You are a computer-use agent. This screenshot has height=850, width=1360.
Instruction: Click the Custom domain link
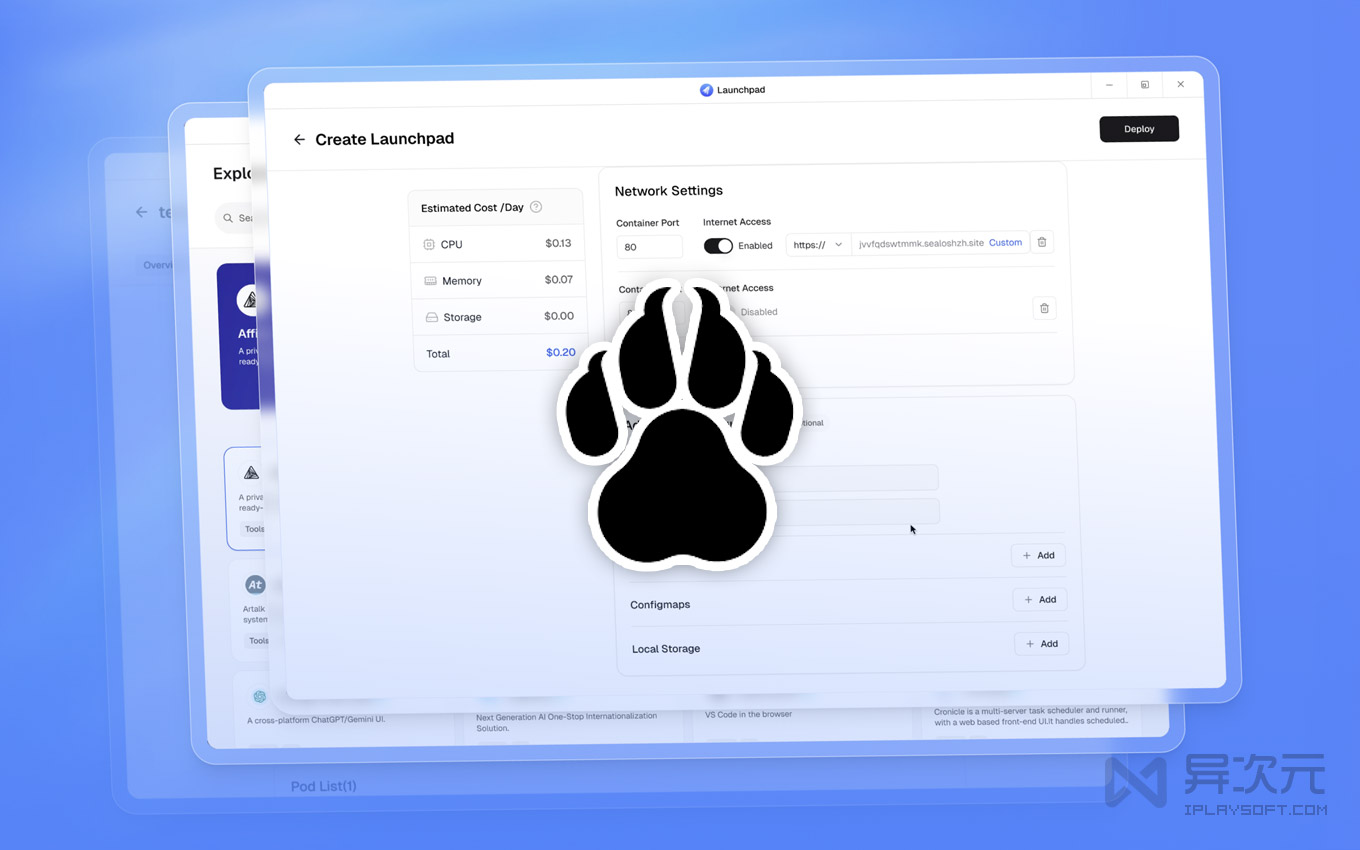coord(1005,243)
